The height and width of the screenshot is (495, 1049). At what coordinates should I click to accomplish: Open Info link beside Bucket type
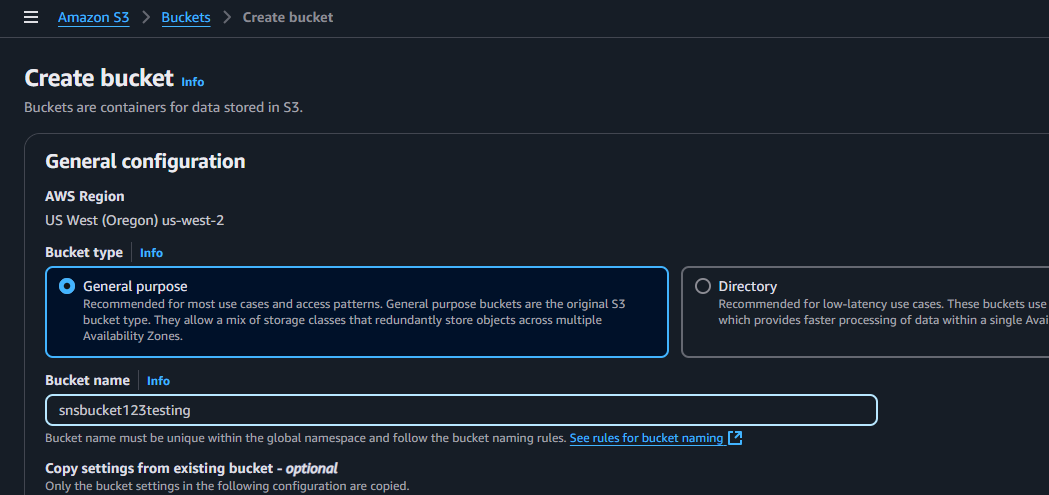click(x=151, y=253)
